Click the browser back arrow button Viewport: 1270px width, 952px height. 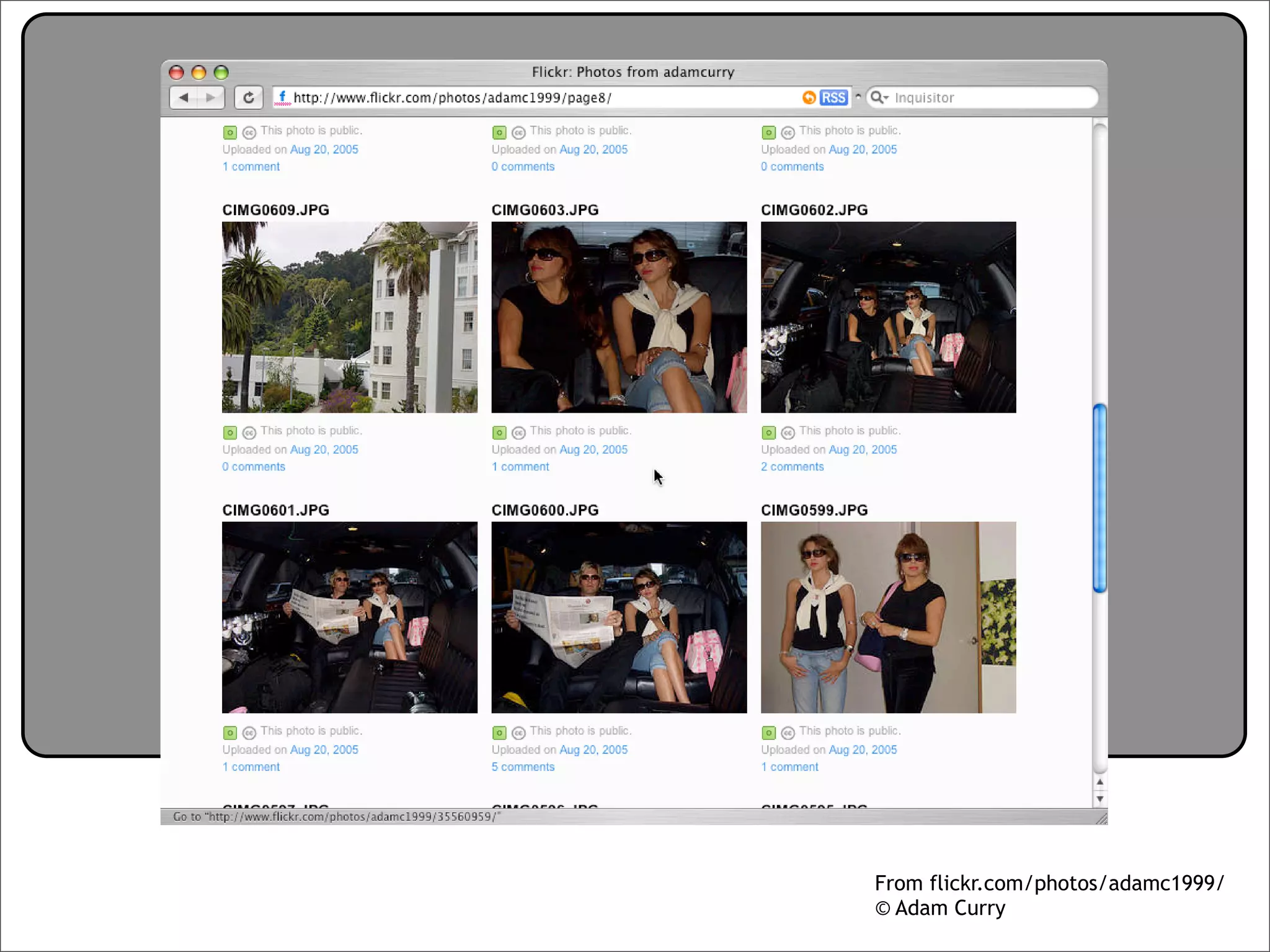[184, 98]
